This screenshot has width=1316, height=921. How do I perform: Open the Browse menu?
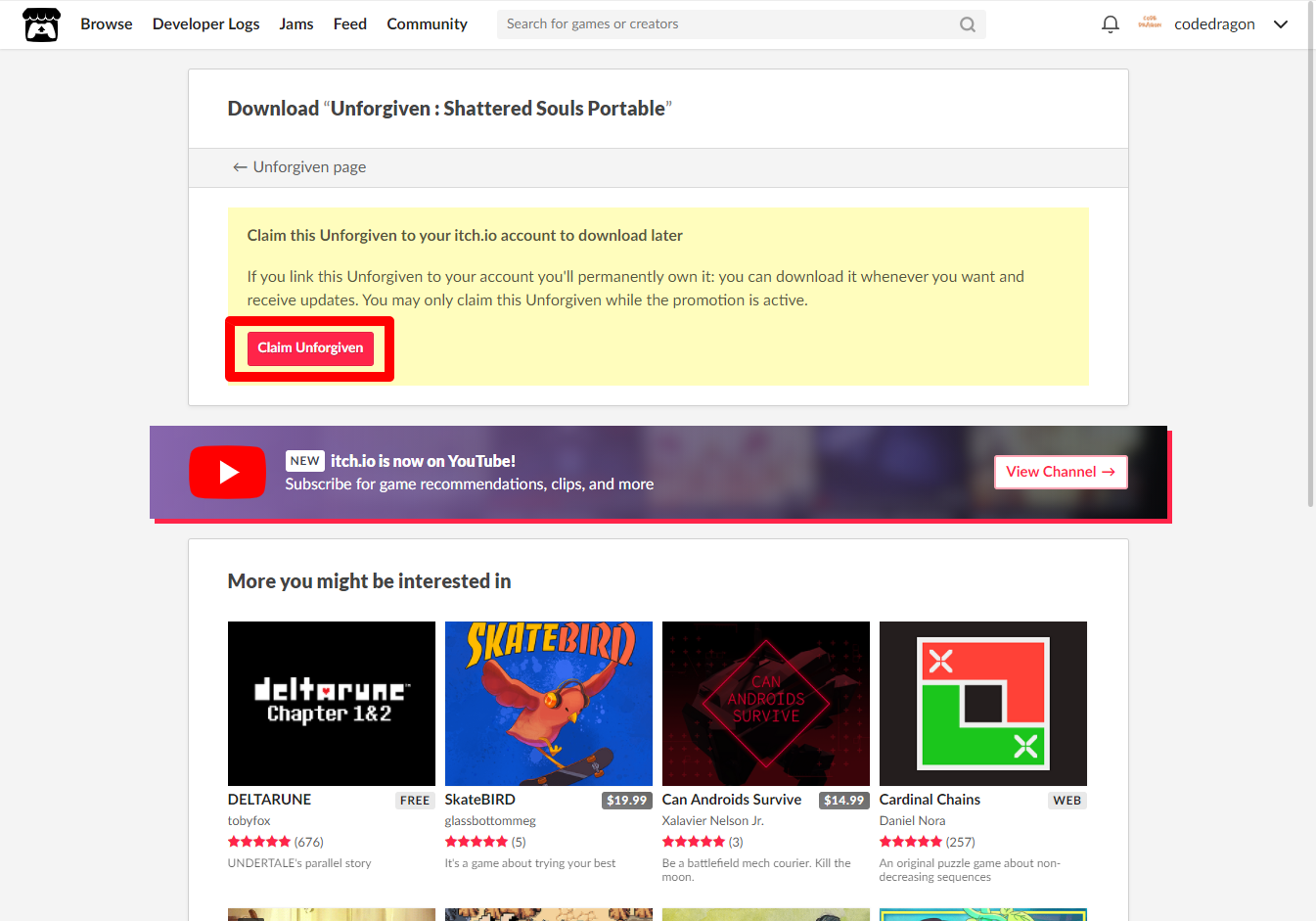(107, 24)
